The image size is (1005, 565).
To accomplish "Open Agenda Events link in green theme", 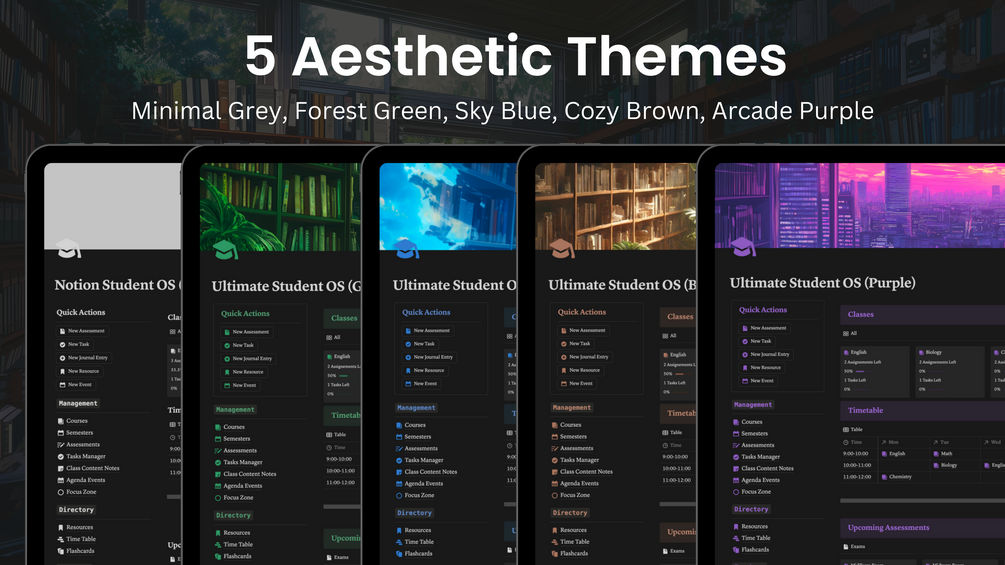I will click(x=242, y=486).
